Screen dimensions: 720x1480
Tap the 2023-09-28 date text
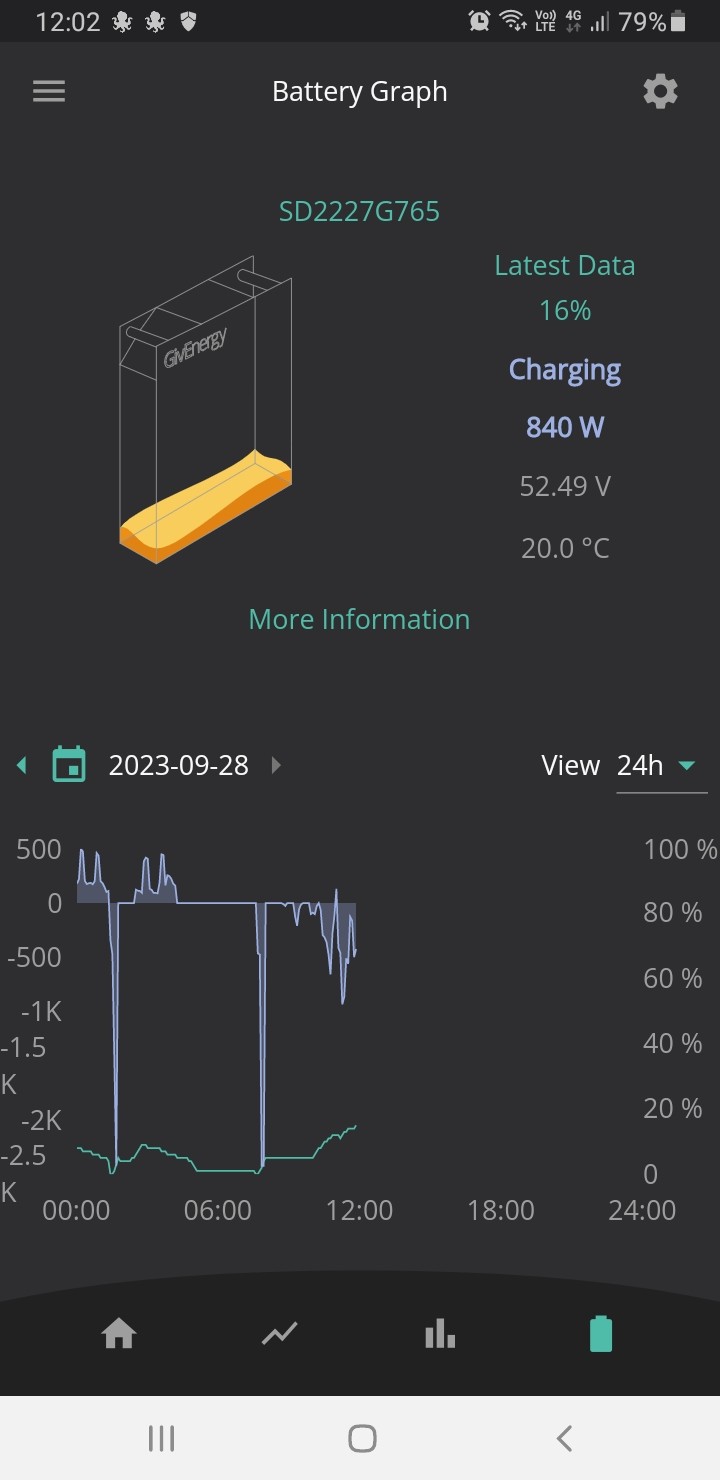pos(179,765)
